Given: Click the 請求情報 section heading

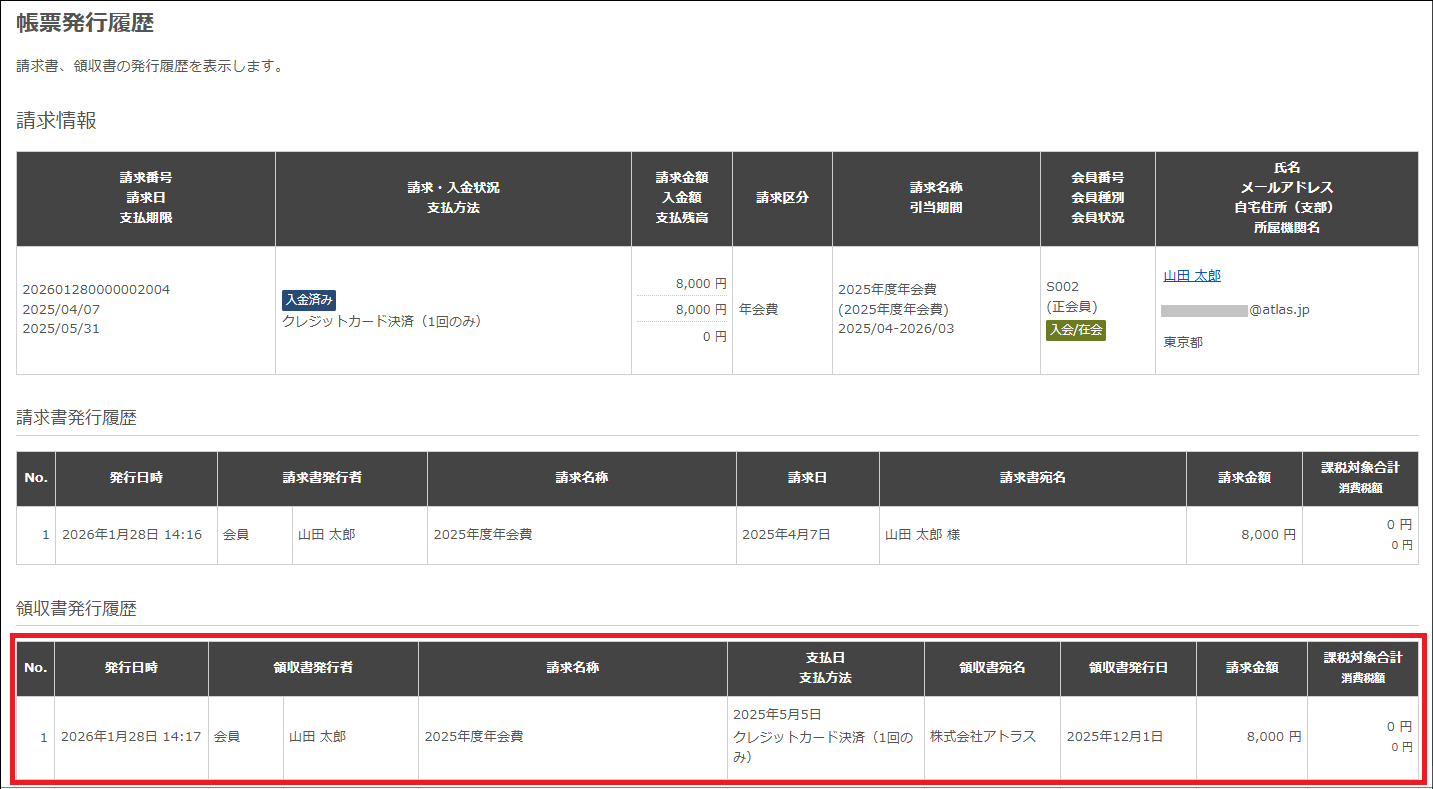Looking at the screenshot, I should 56,121.
